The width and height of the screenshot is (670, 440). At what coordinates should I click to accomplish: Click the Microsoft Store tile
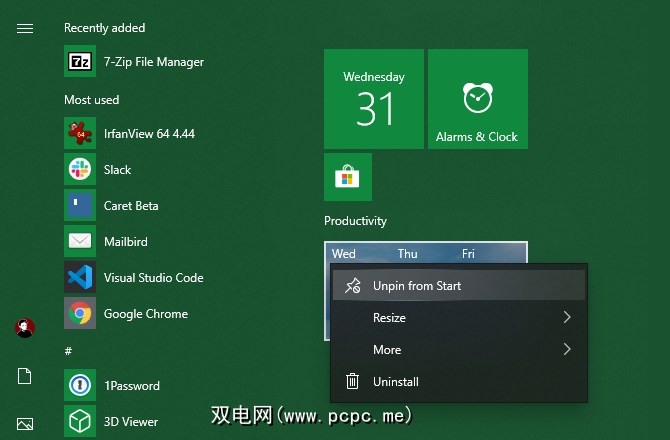point(348,177)
